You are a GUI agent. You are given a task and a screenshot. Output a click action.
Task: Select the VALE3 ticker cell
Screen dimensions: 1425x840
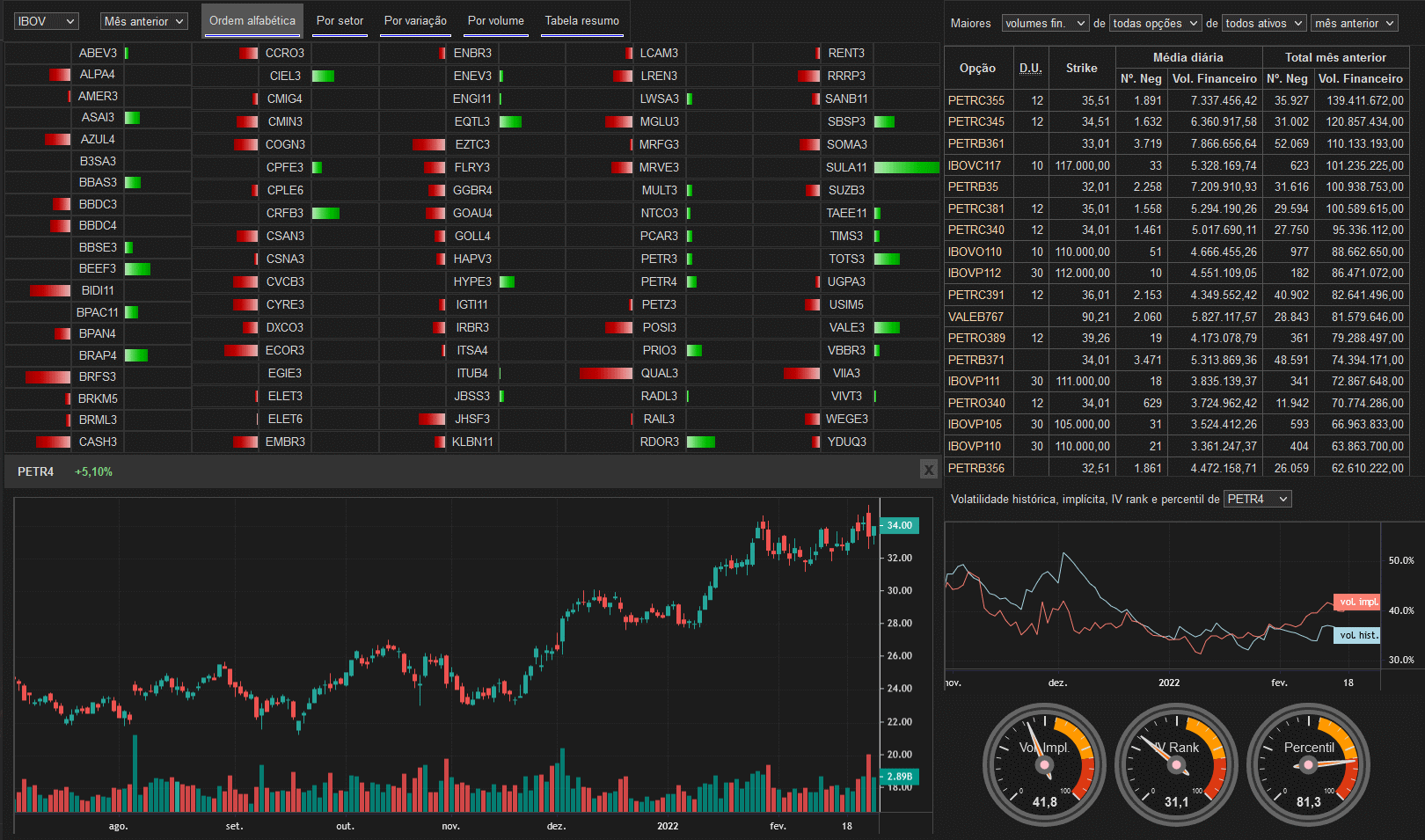click(x=846, y=327)
